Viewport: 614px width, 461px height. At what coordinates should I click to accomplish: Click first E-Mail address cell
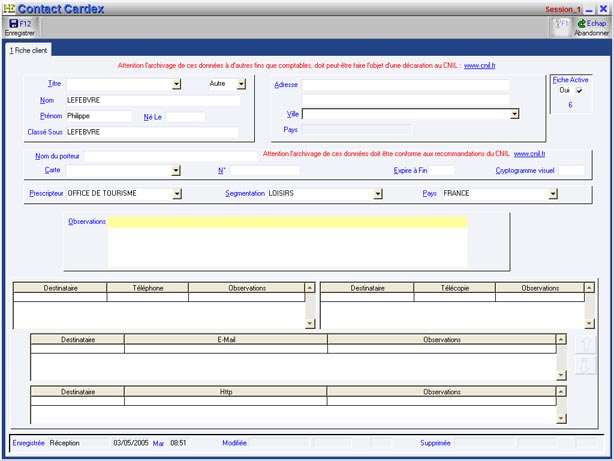[x=226, y=349]
